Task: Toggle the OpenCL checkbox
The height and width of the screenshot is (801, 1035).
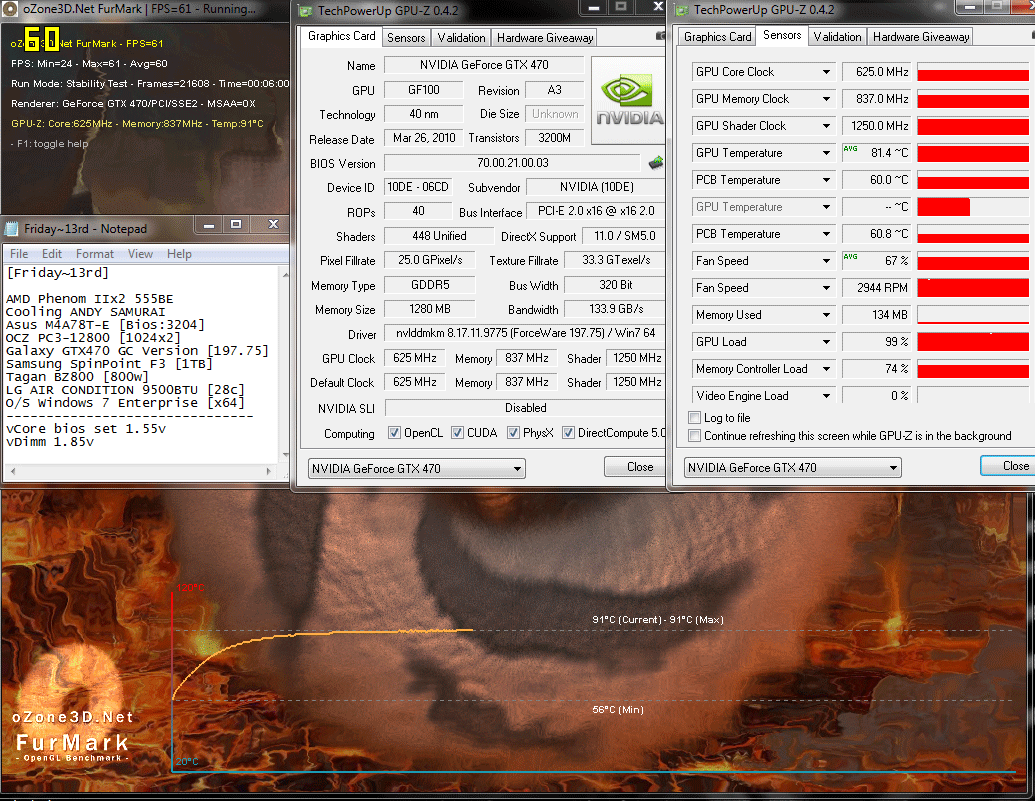Action: click(x=394, y=433)
